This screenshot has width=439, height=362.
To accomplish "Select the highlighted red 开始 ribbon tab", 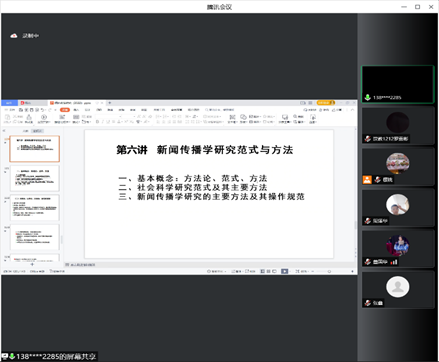I will coord(65,110).
